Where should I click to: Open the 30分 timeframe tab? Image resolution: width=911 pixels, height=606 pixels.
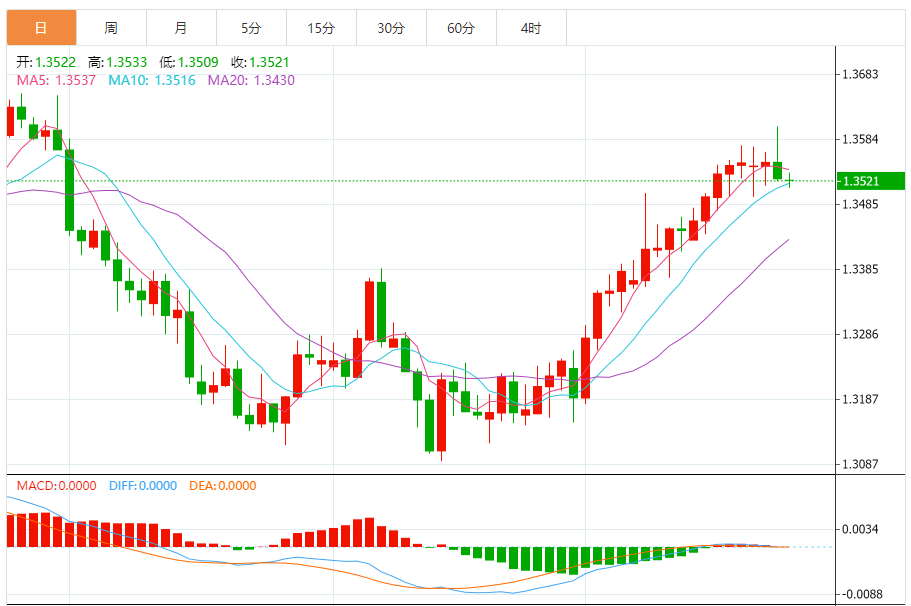click(392, 27)
